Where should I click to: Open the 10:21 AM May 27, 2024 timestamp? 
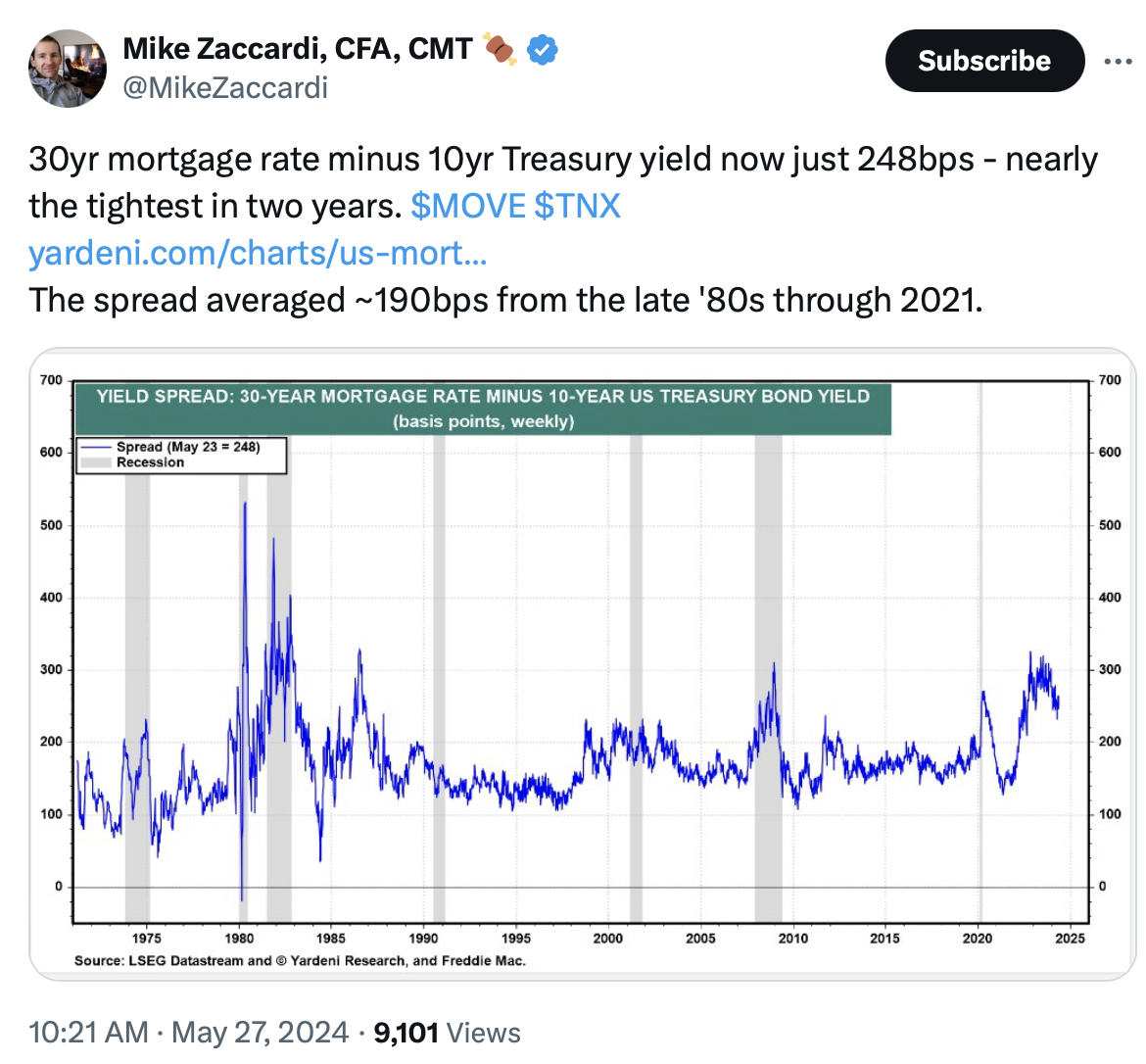[188, 1032]
